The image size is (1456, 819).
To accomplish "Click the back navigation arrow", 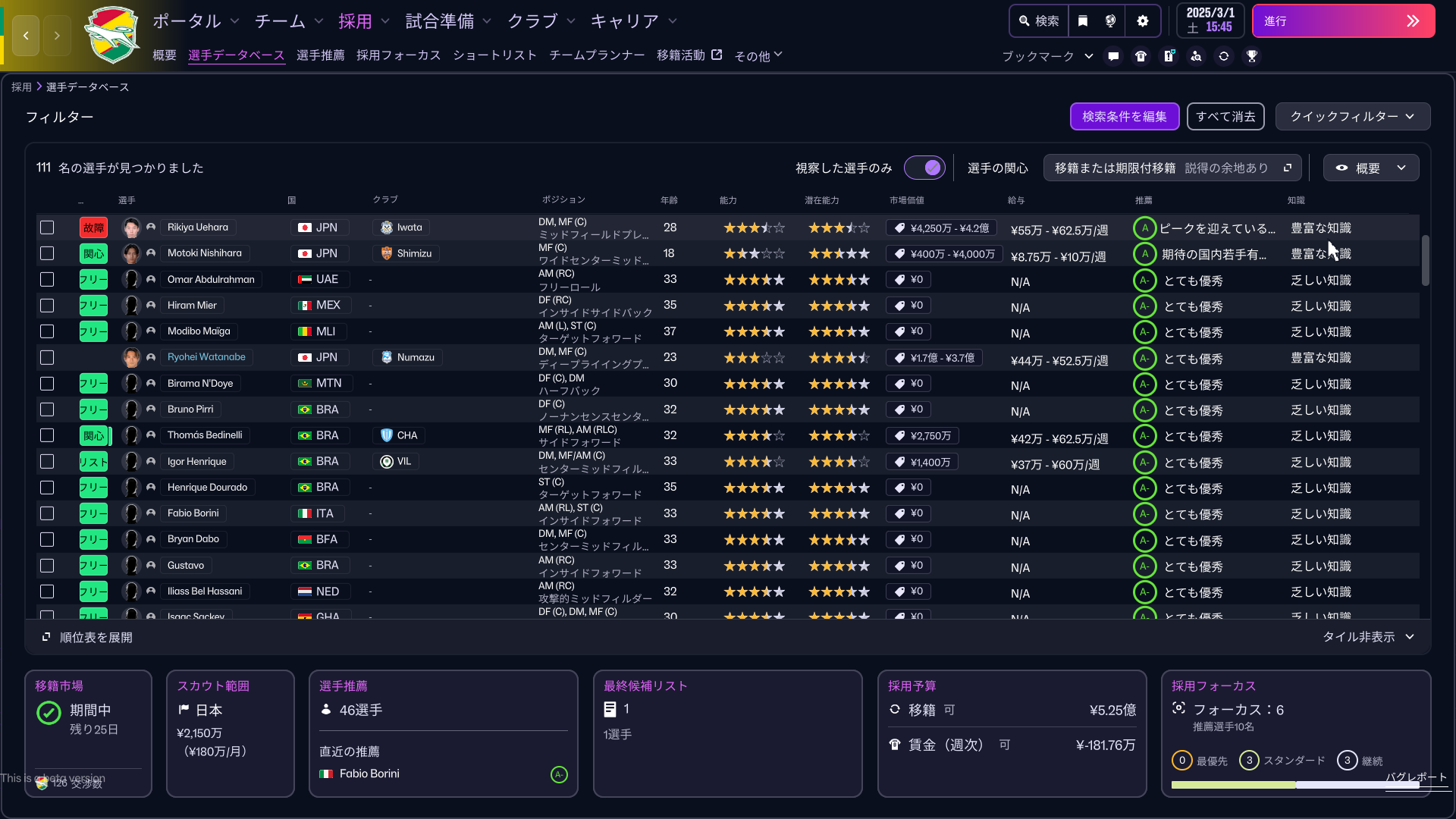I will (x=26, y=36).
